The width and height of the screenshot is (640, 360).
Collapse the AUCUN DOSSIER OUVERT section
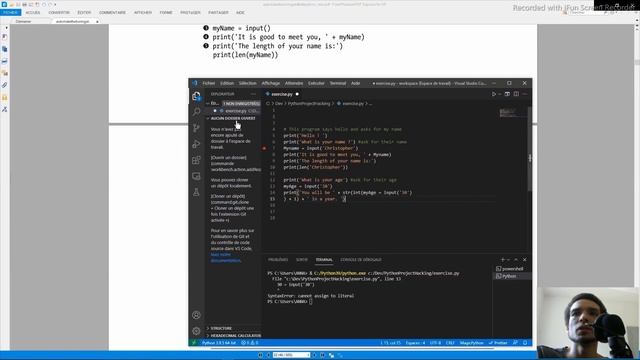pyautogui.click(x=233, y=118)
